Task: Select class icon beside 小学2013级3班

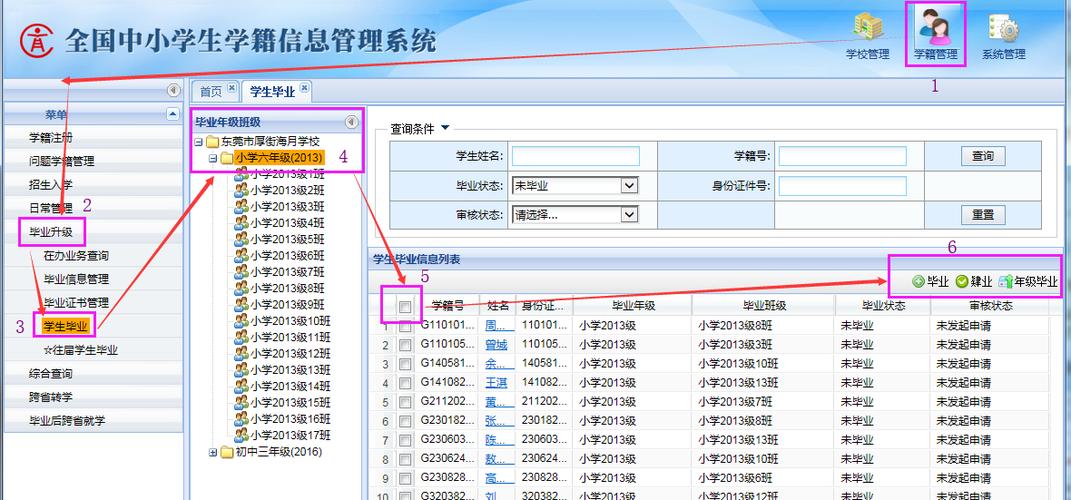Action: (x=241, y=206)
